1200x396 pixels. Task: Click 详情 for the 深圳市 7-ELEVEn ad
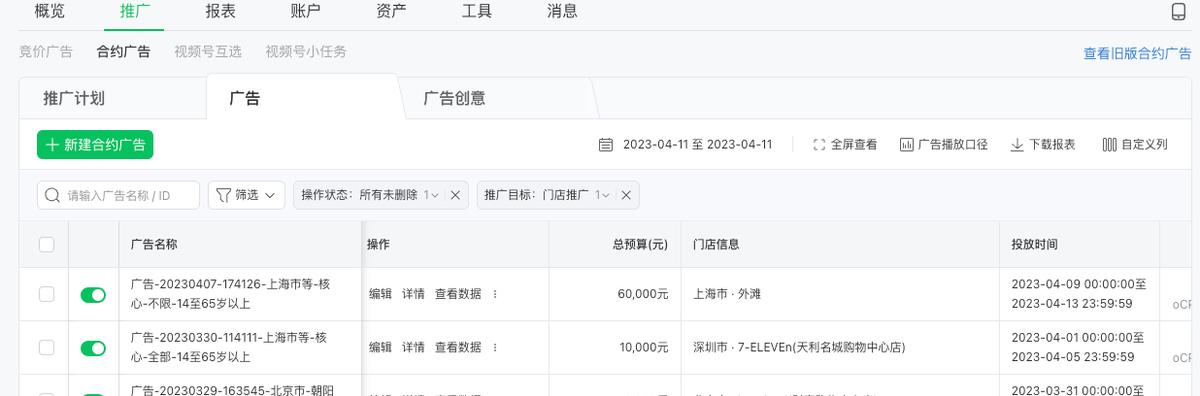point(413,348)
